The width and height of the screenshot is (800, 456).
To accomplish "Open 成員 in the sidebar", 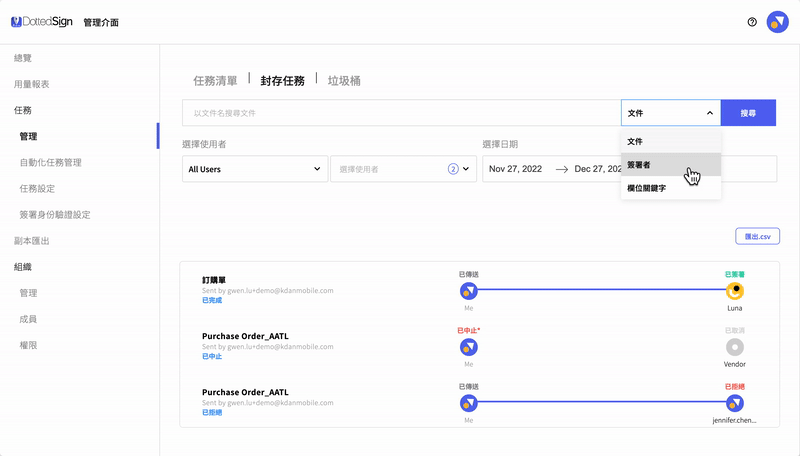I will [x=28, y=319].
